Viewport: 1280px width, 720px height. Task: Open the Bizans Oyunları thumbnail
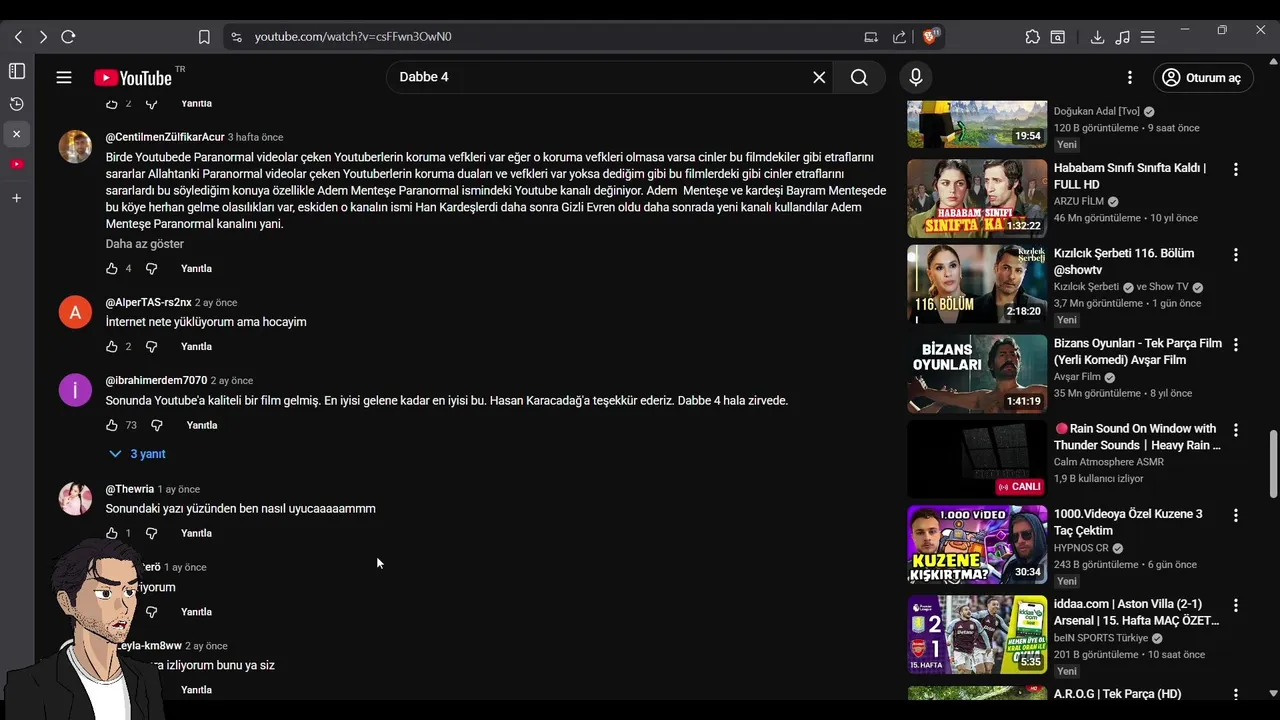coord(977,374)
